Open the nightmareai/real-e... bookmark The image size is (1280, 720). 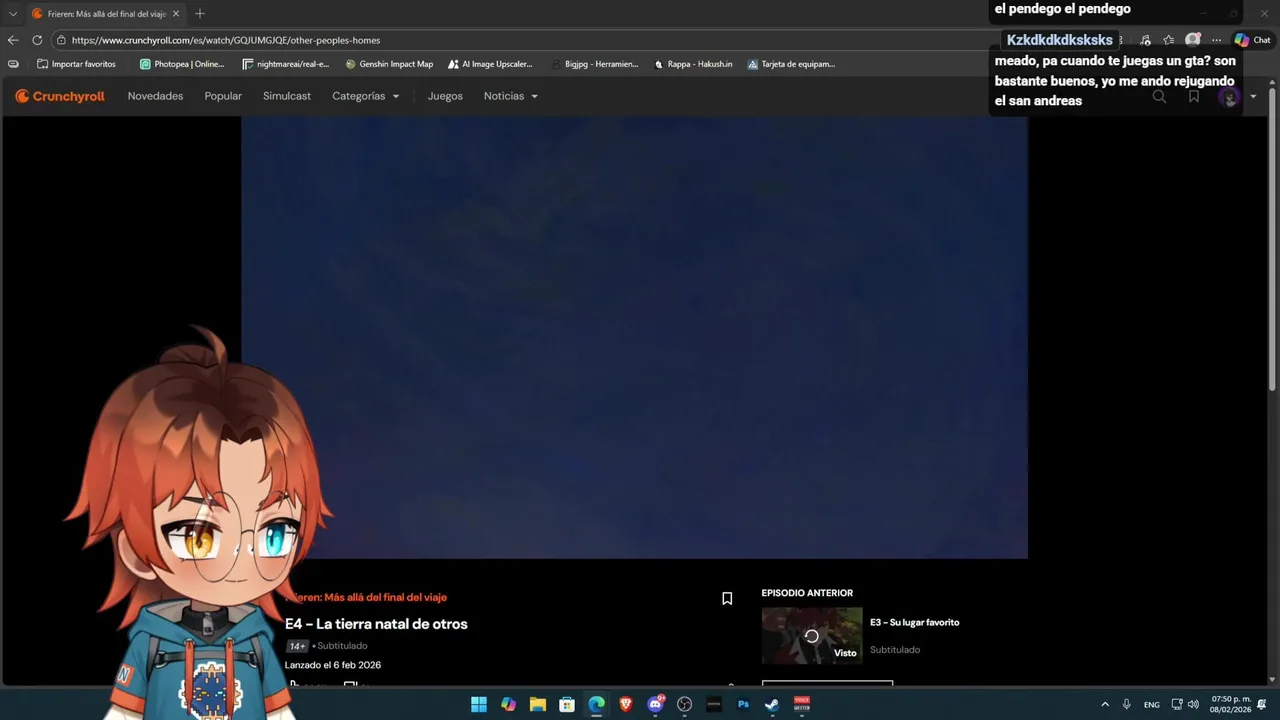(286, 64)
